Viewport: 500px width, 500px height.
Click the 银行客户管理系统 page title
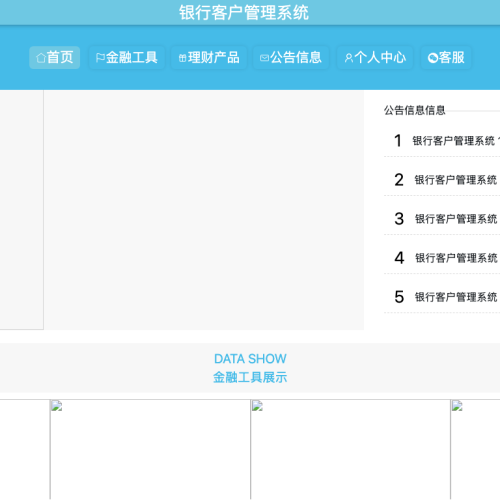[244, 13]
